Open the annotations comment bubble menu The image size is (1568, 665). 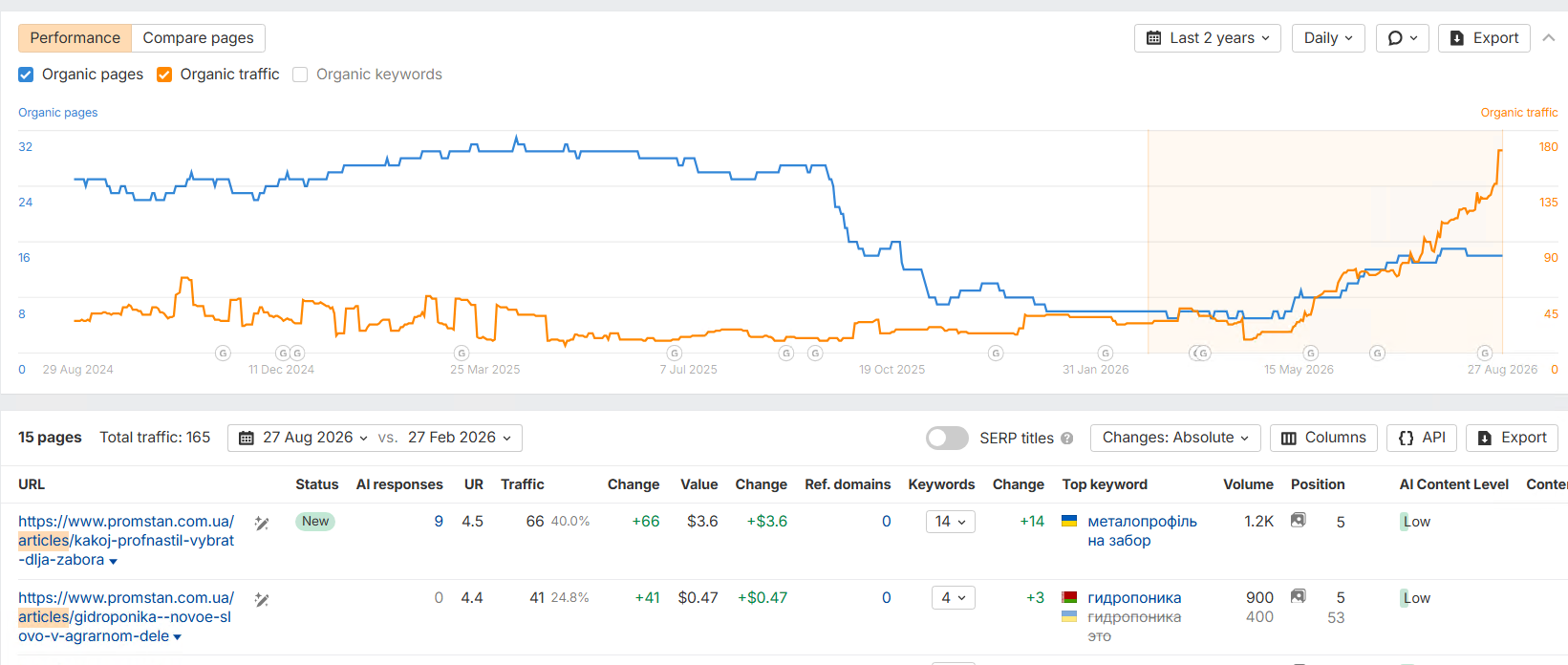coord(1403,38)
